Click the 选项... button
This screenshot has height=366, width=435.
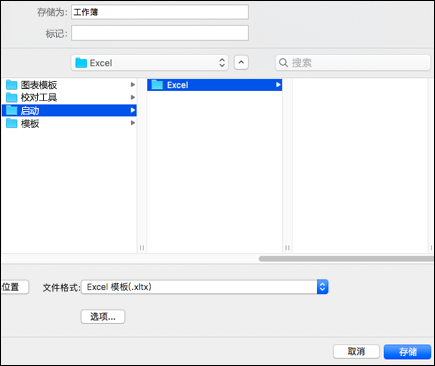[x=103, y=317]
